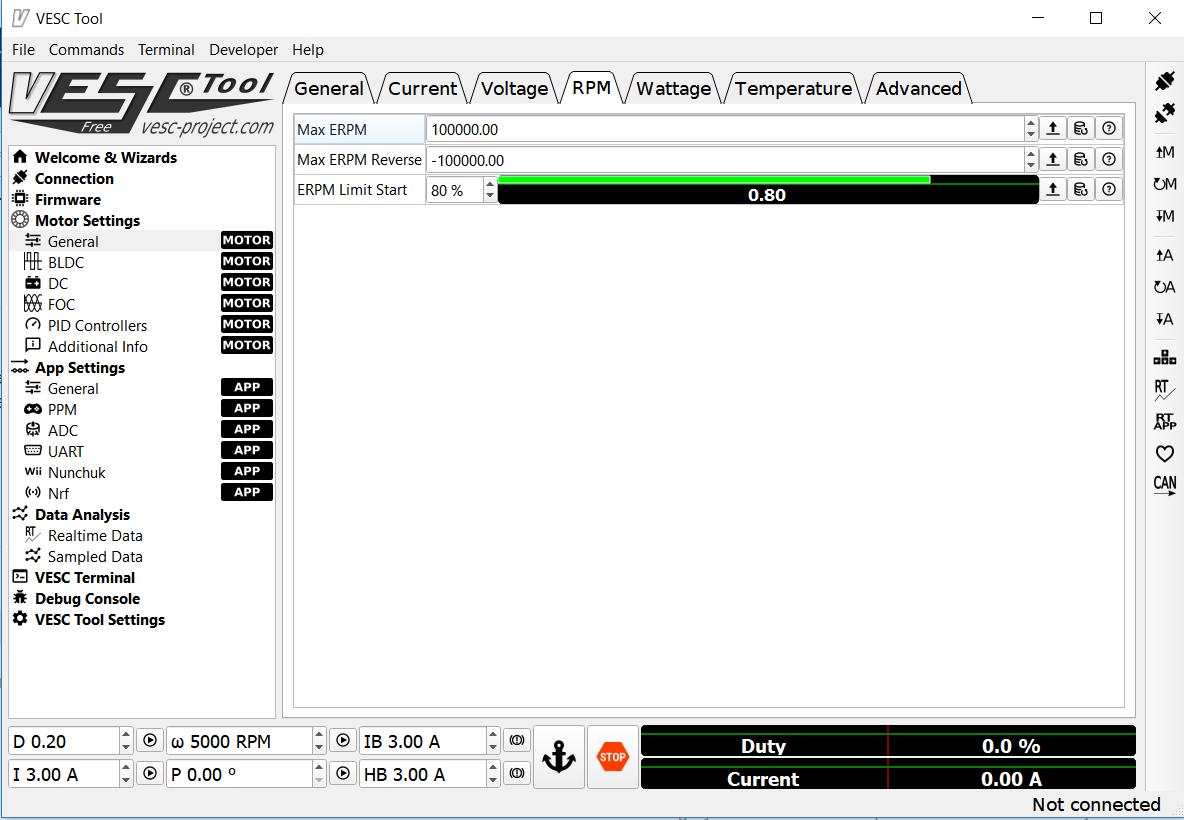1184x820 pixels.
Task: Click the play button next to duty cycle field
Action: (x=149, y=741)
